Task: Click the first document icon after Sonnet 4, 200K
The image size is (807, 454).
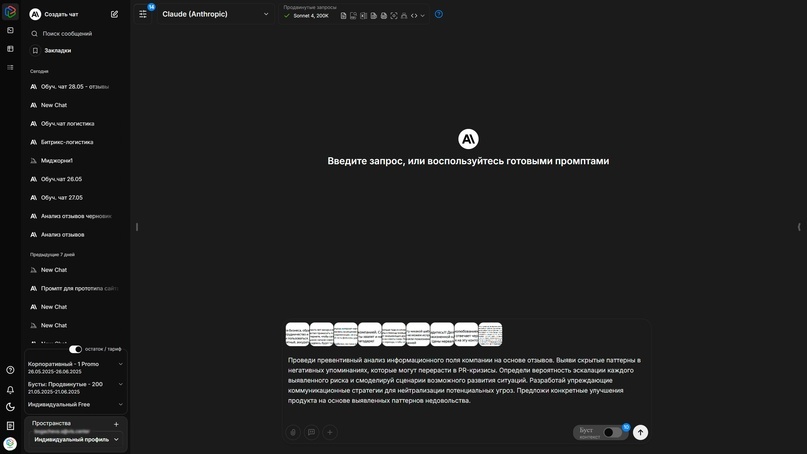Action: (343, 16)
